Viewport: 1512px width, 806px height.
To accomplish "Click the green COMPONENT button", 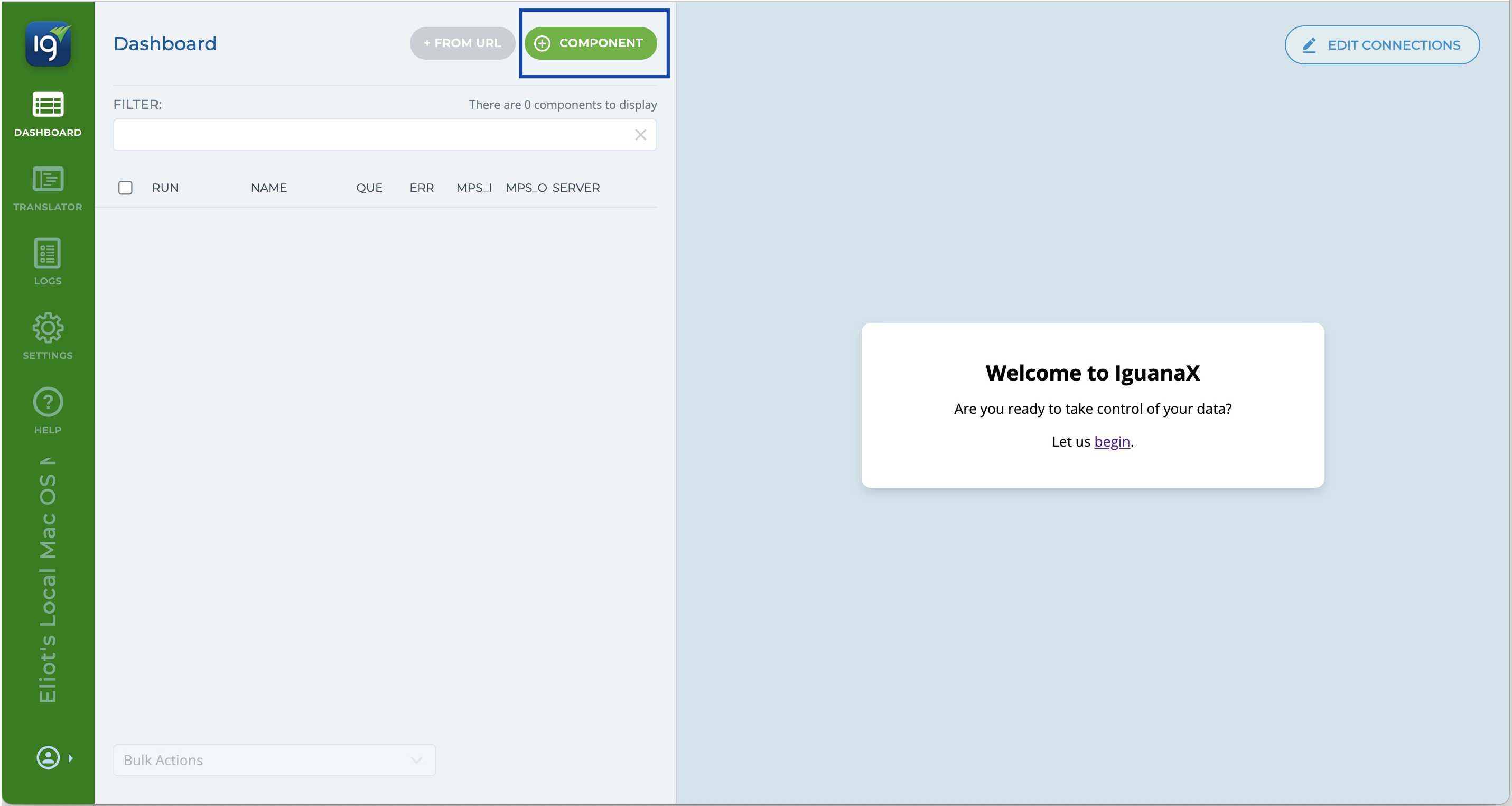I will 590,43.
